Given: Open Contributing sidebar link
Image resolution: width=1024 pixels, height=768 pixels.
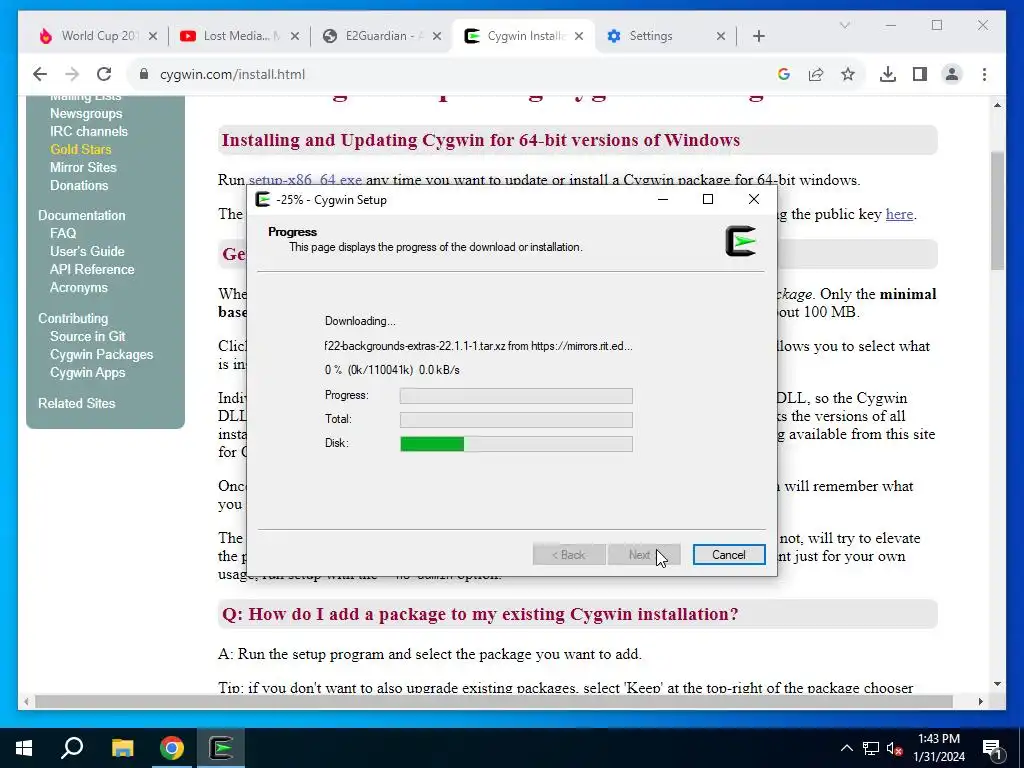Looking at the screenshot, I should pos(73,319).
